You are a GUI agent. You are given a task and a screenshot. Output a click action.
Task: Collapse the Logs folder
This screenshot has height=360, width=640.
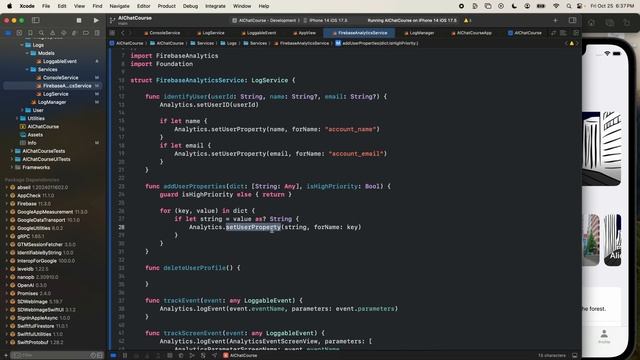(22, 45)
